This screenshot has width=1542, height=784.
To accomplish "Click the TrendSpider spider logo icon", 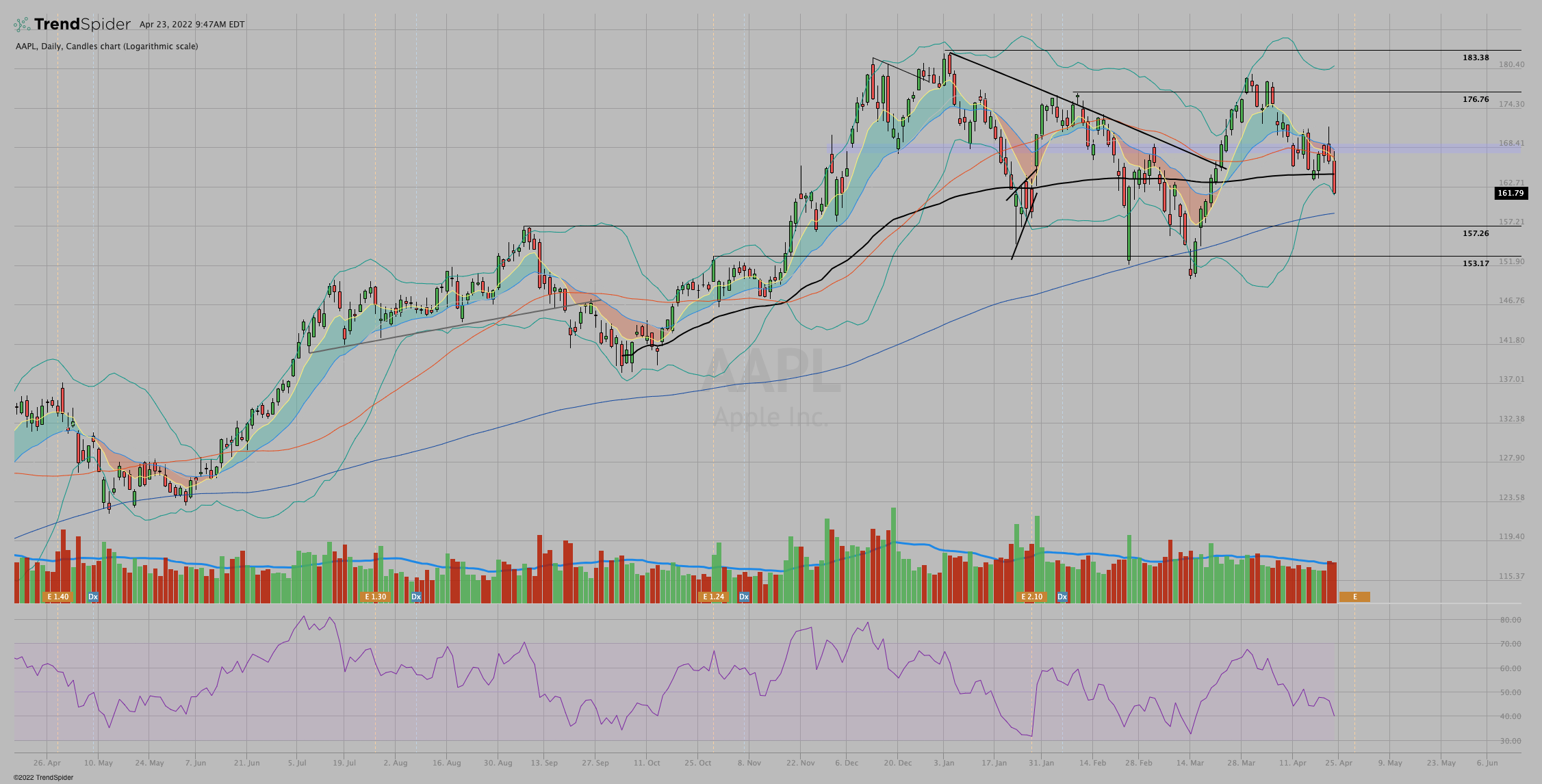I will pos(22,25).
